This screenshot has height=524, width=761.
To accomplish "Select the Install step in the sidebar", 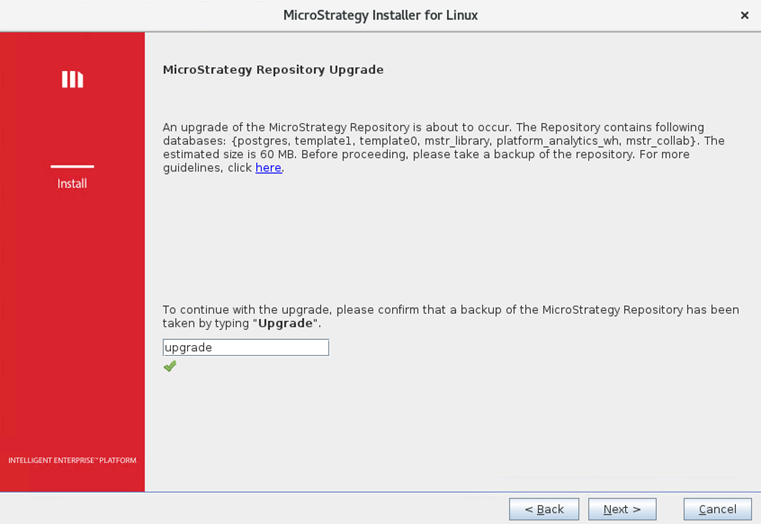I will click(x=72, y=184).
